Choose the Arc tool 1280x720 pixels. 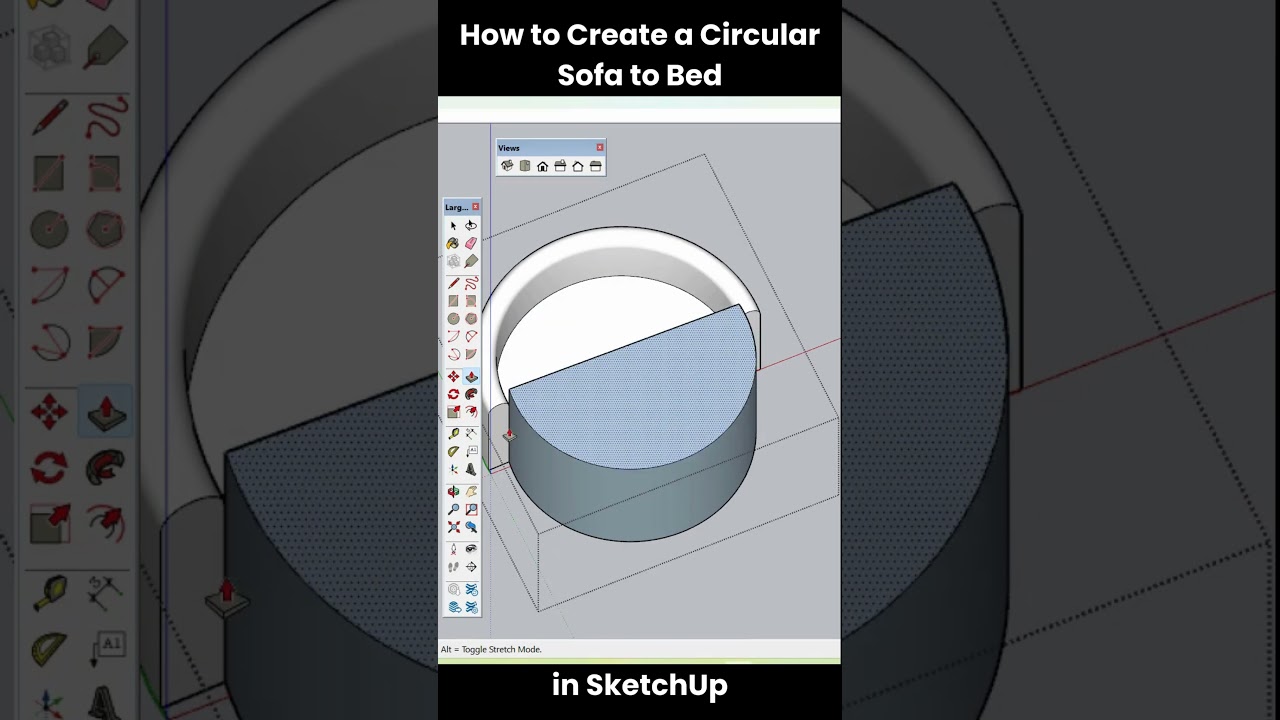click(453, 336)
